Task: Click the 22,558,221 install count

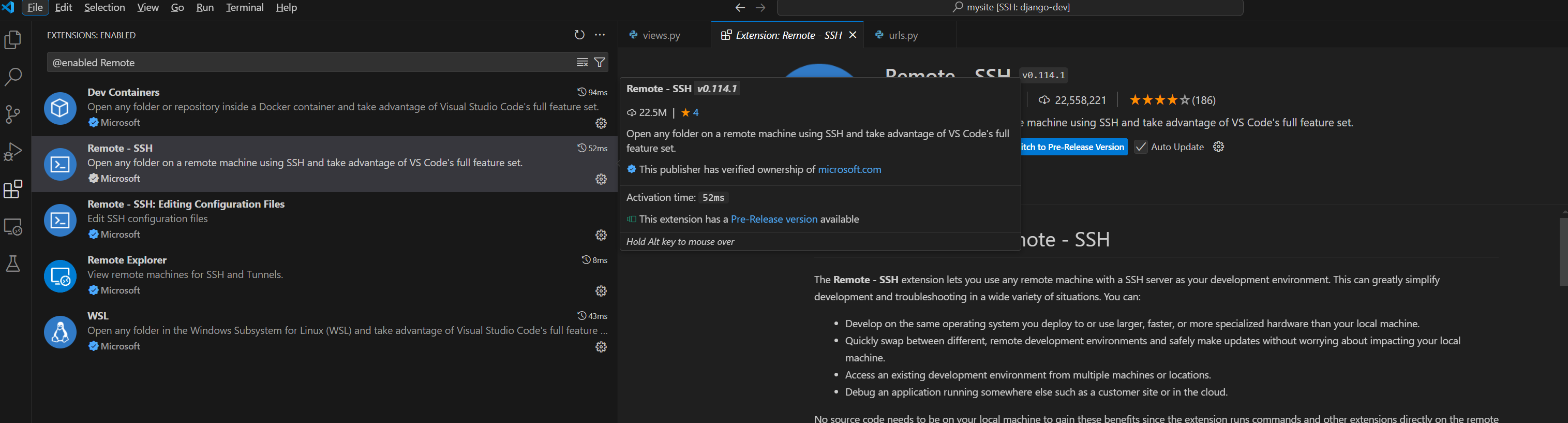Action: (x=1072, y=100)
